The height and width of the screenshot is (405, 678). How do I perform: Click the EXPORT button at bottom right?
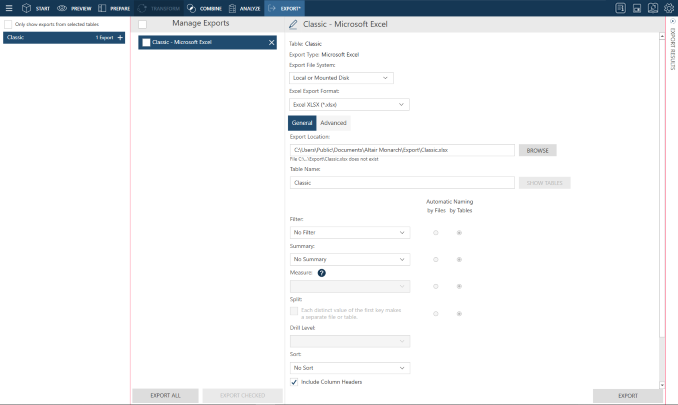(628, 396)
